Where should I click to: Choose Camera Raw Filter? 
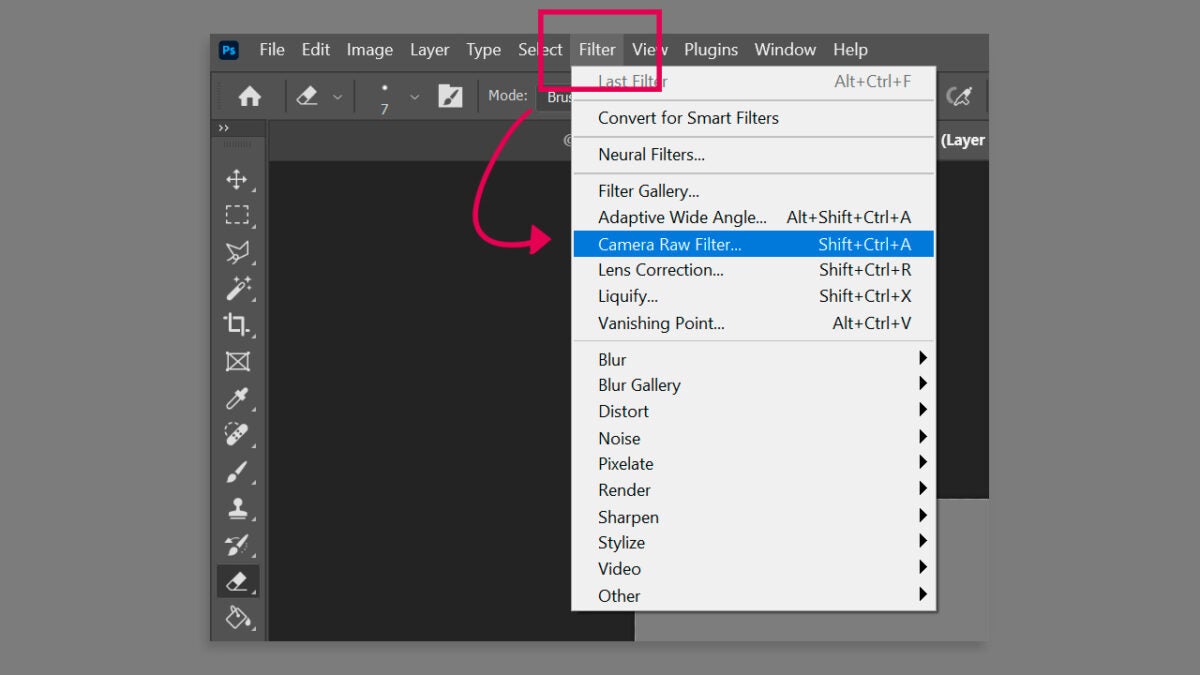coord(754,244)
